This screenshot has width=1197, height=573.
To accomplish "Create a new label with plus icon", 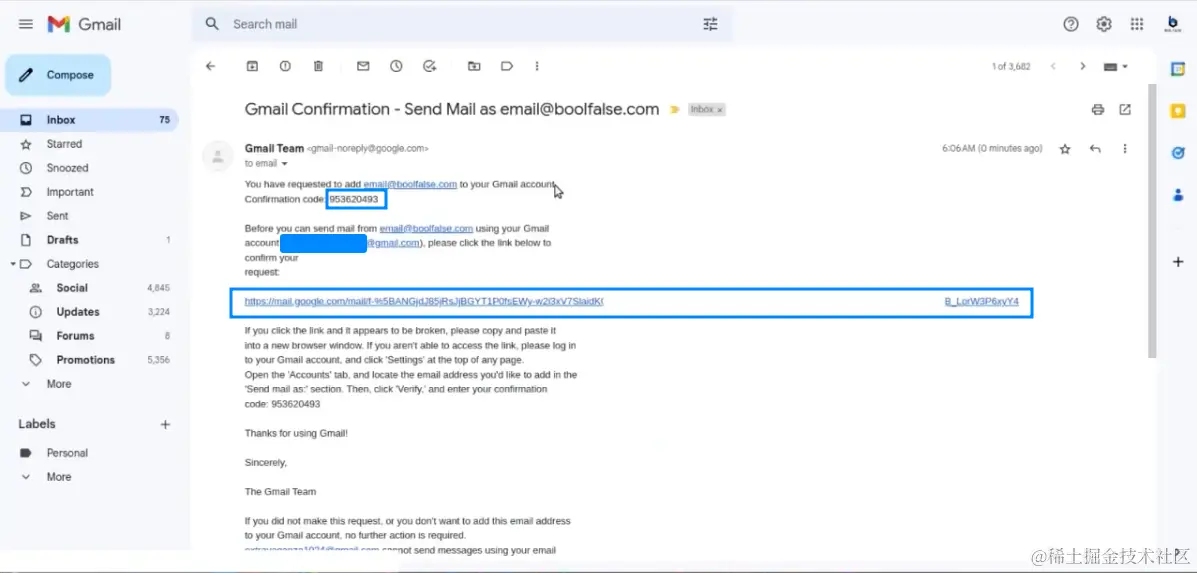I will (x=165, y=424).
